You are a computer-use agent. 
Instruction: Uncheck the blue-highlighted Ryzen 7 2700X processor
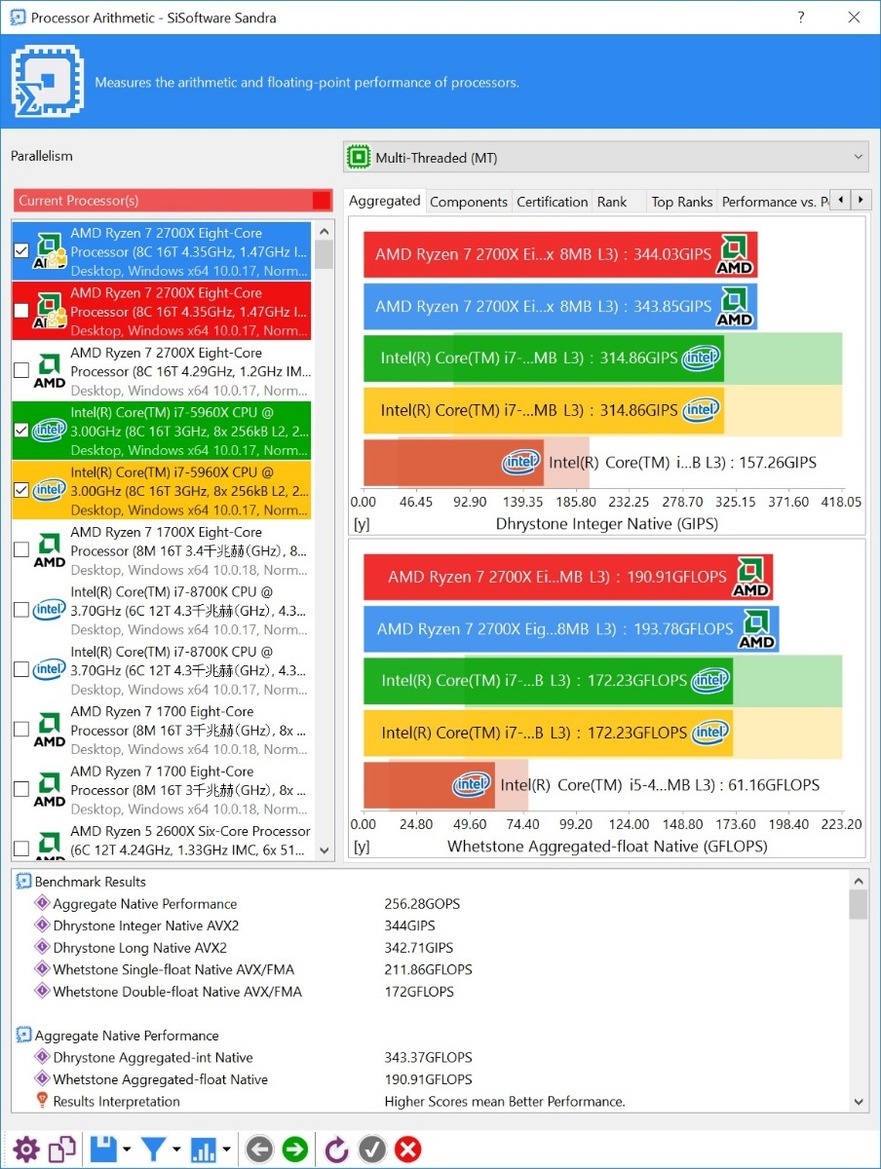[22, 250]
